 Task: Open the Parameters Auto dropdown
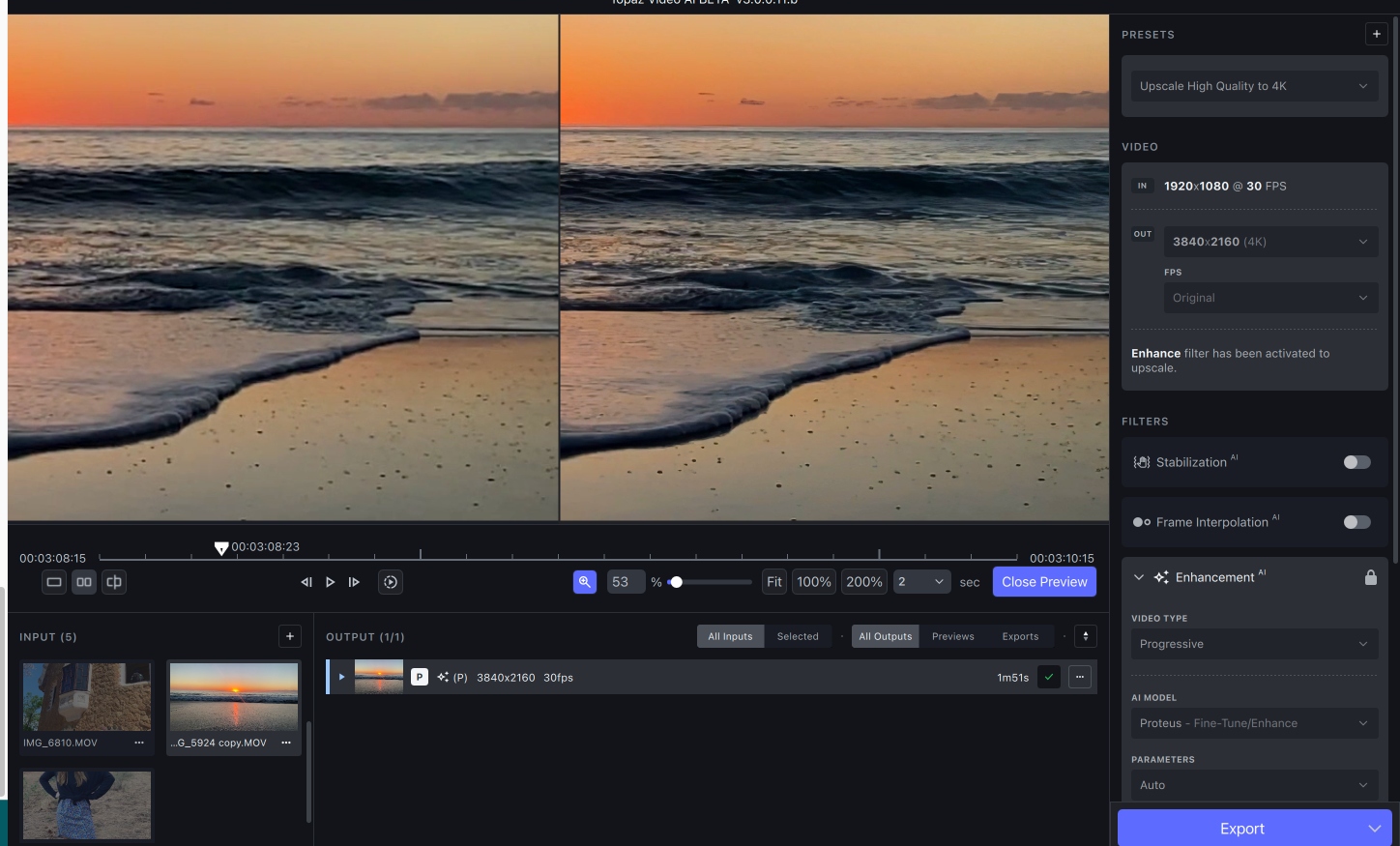click(1254, 785)
